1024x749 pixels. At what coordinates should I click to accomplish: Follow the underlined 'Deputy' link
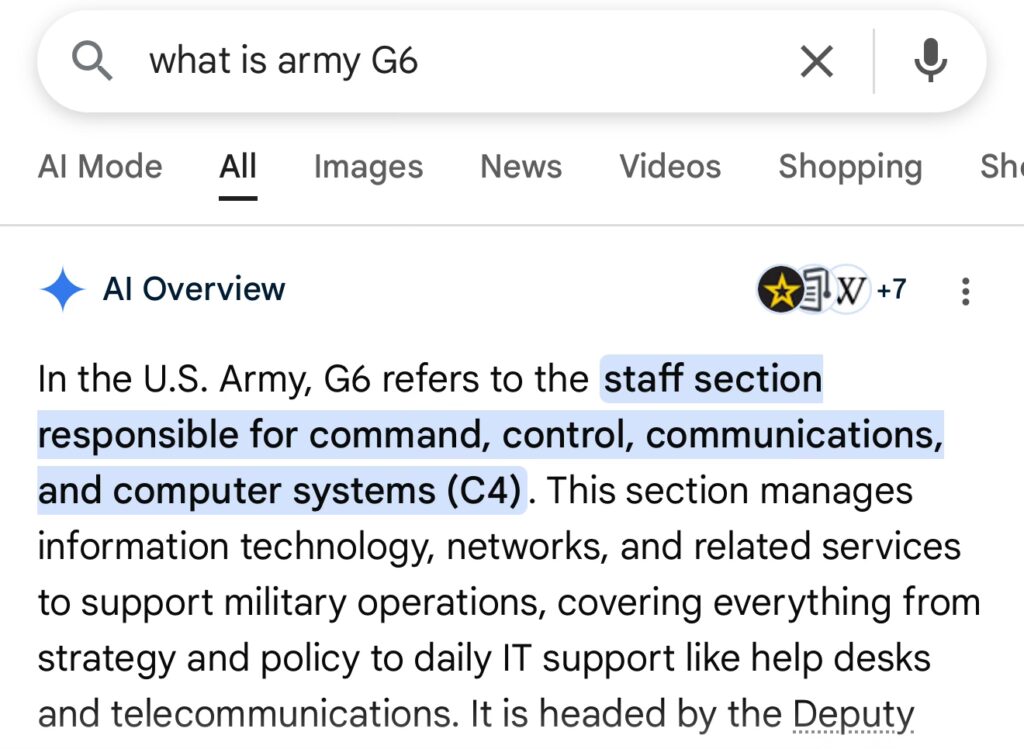coord(853,715)
